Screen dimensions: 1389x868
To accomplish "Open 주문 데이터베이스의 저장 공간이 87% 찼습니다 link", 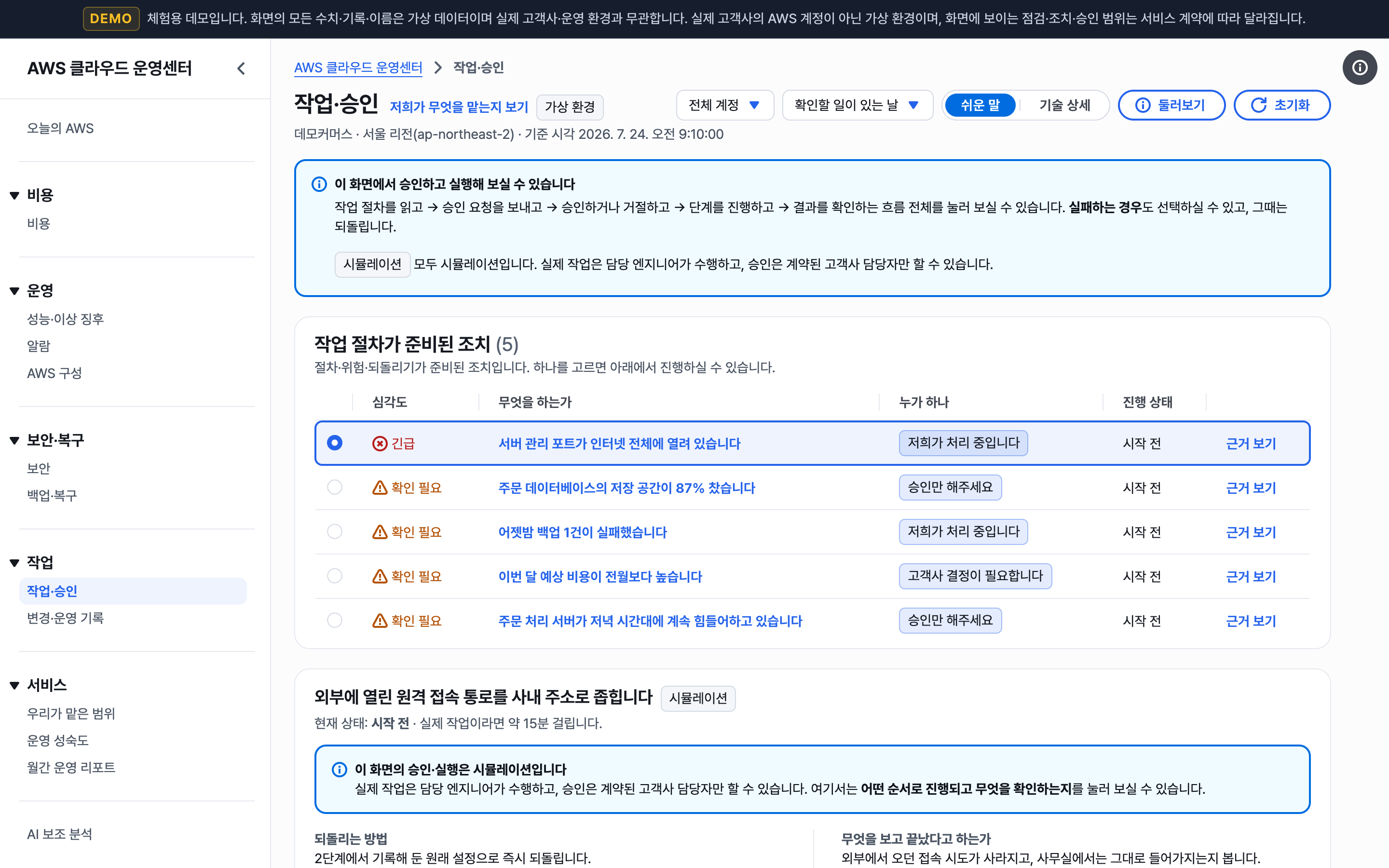I will pyautogui.click(x=627, y=488).
